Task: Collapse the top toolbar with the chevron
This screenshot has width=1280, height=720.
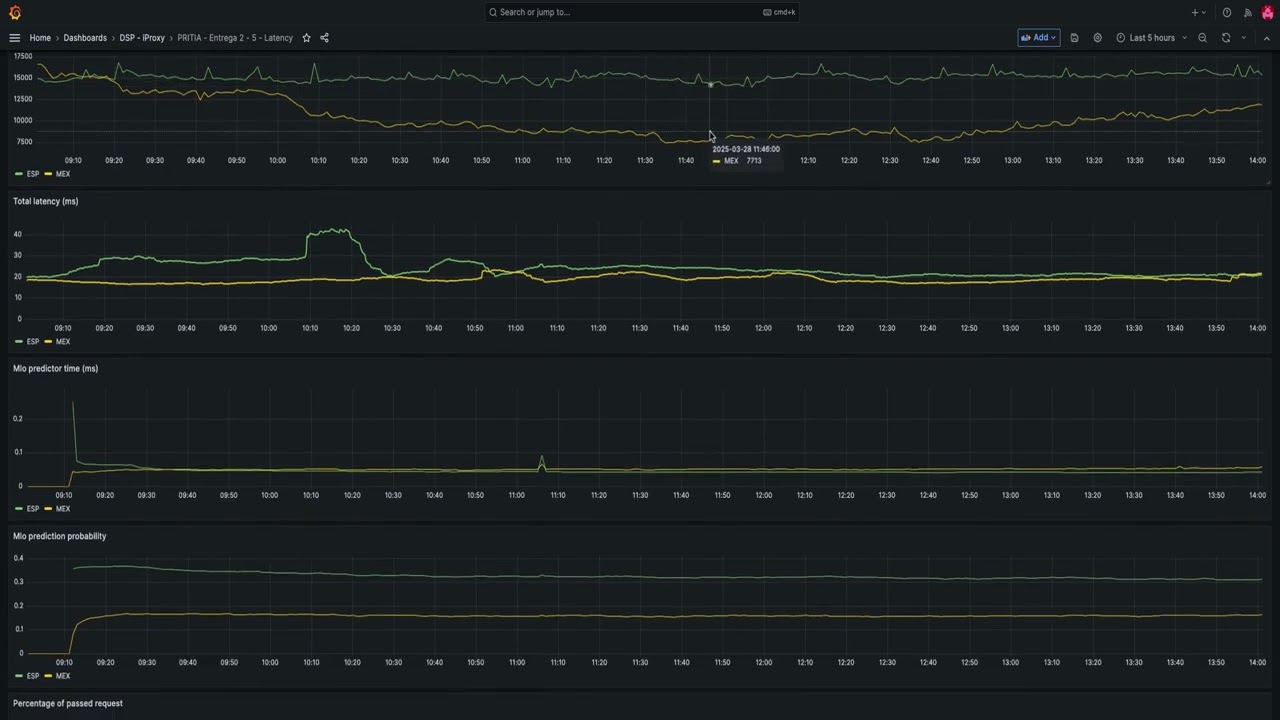Action: point(1266,38)
